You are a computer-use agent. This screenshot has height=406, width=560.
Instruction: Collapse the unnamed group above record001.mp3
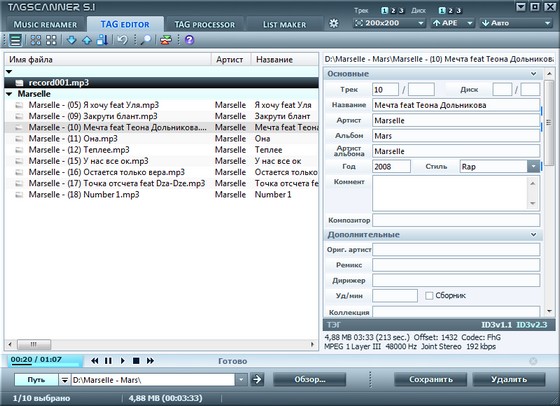click(x=9, y=71)
